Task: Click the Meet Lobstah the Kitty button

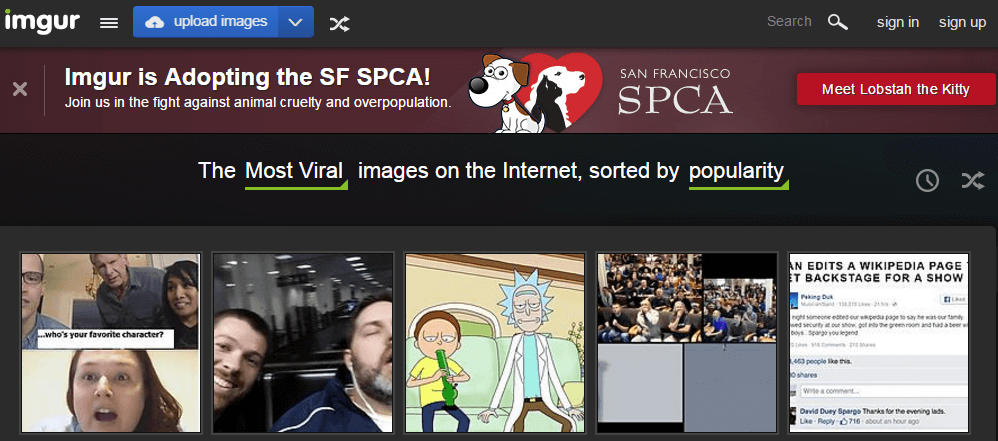Action: click(896, 89)
